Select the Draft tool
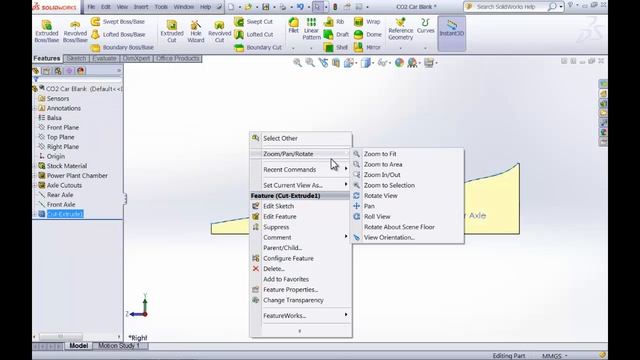Image resolution: width=640 pixels, height=360 pixels. click(337, 35)
